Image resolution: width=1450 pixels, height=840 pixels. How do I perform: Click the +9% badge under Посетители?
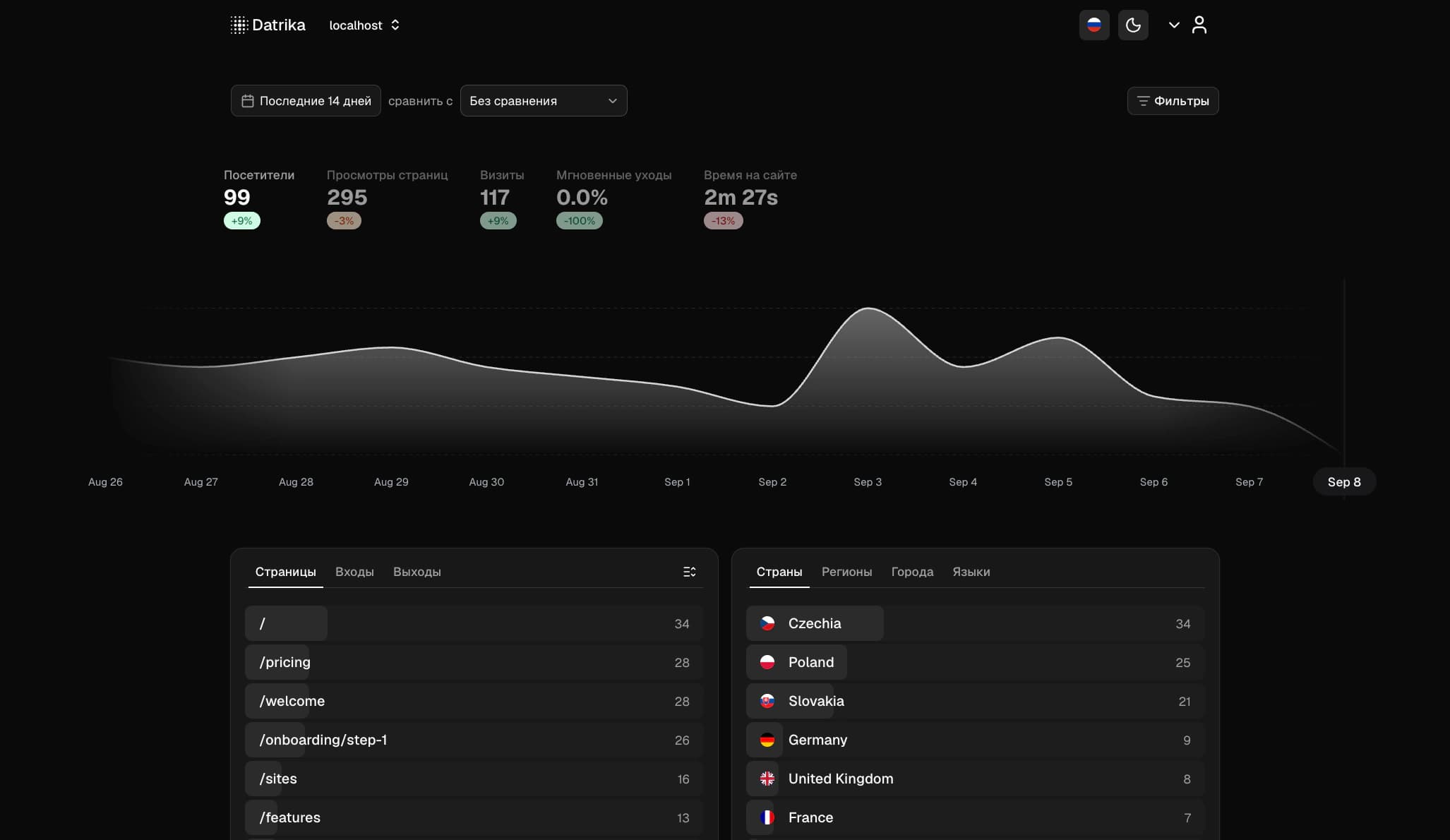[x=242, y=221]
